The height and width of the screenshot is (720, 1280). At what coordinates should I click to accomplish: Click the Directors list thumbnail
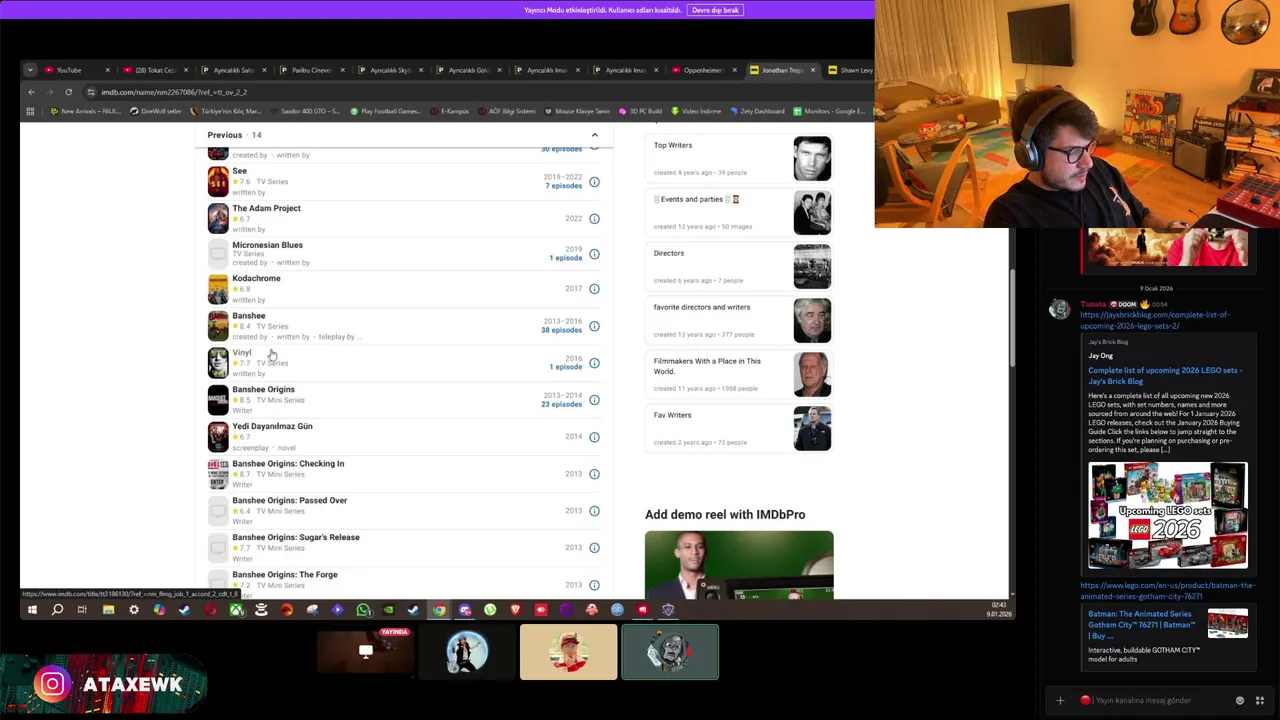click(812, 267)
